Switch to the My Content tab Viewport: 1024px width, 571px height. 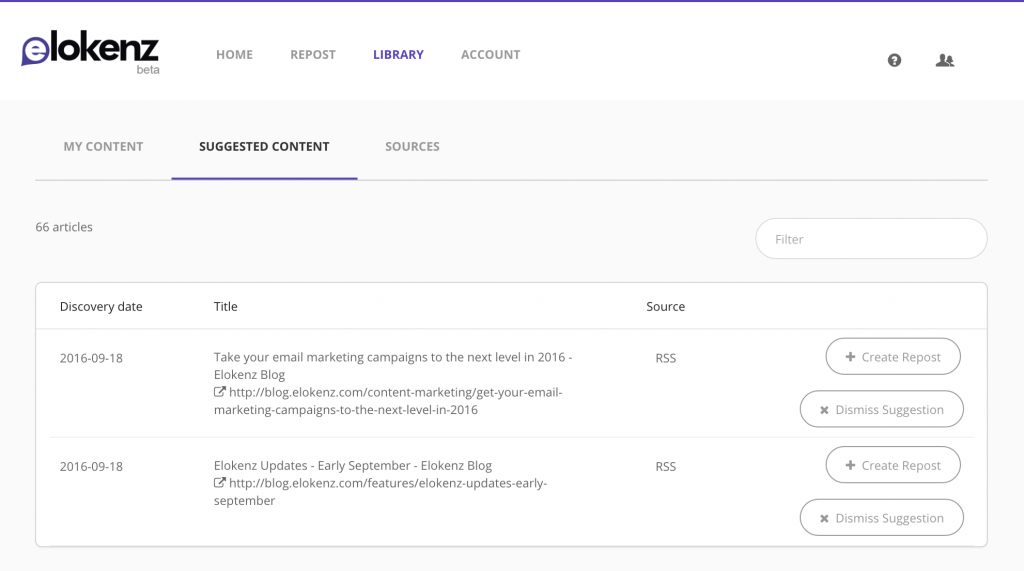(103, 147)
